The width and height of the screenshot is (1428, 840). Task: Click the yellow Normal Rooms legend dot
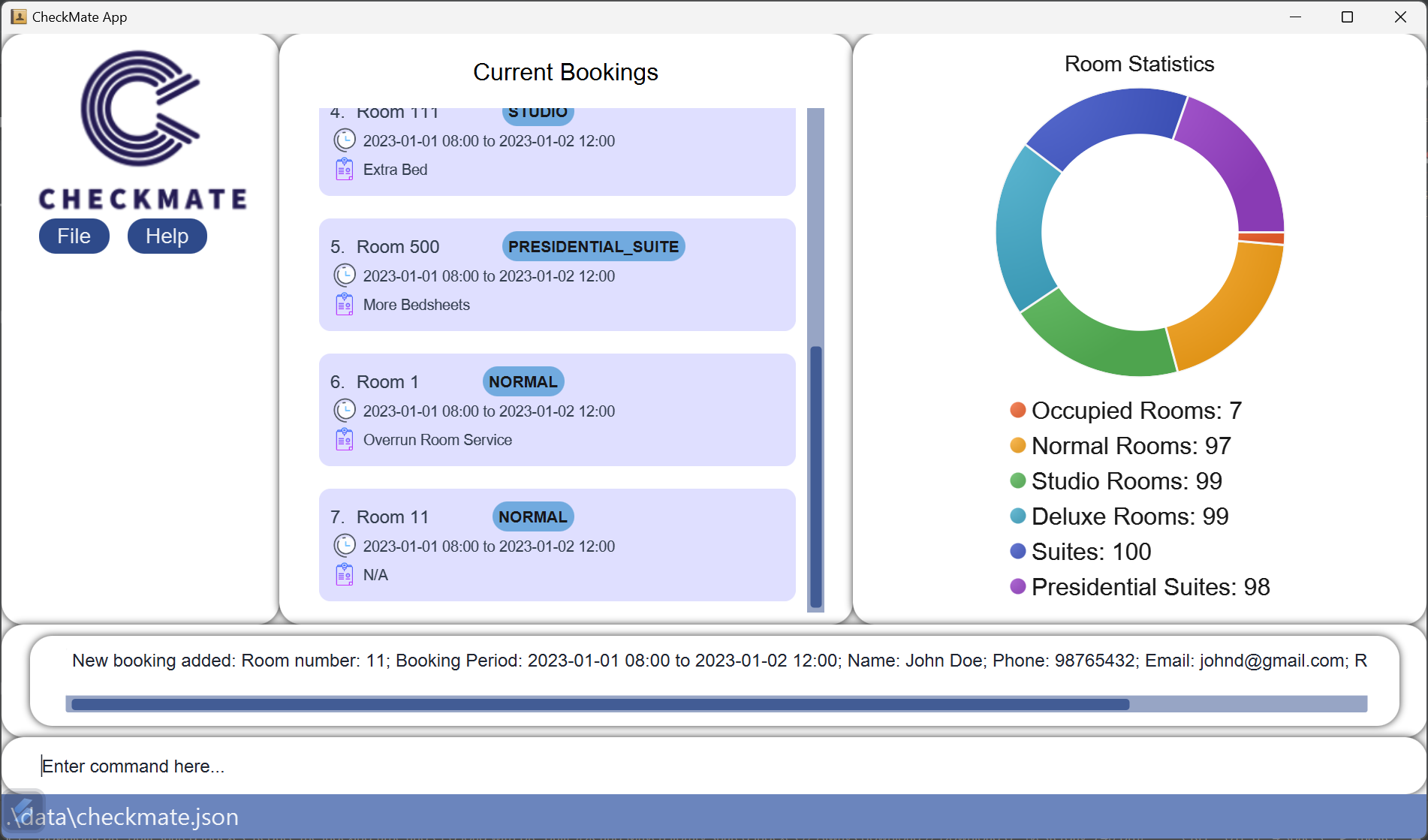coord(1018,445)
